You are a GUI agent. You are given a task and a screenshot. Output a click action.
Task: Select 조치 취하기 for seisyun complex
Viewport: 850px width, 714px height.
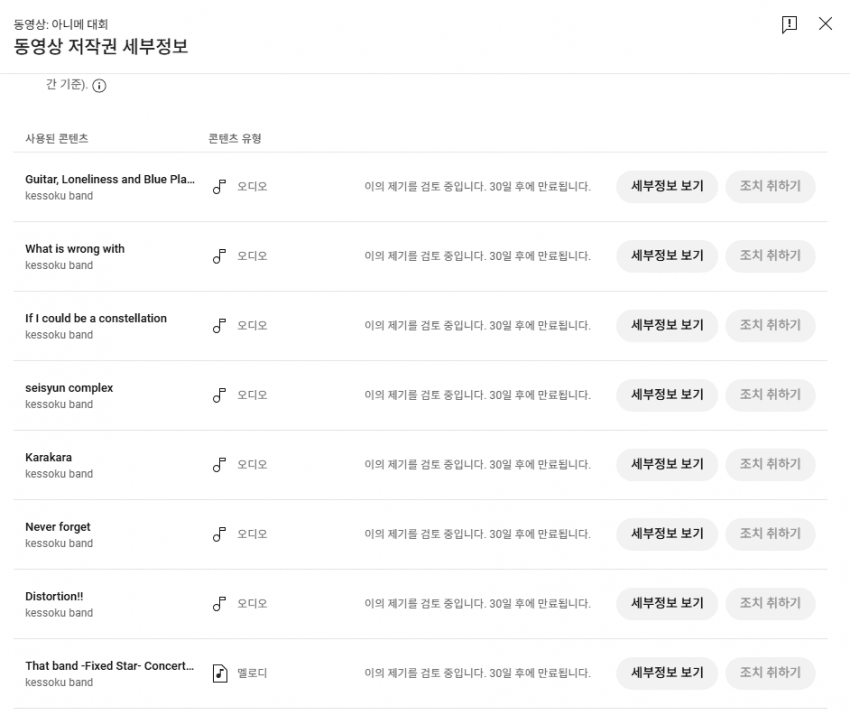click(770, 395)
